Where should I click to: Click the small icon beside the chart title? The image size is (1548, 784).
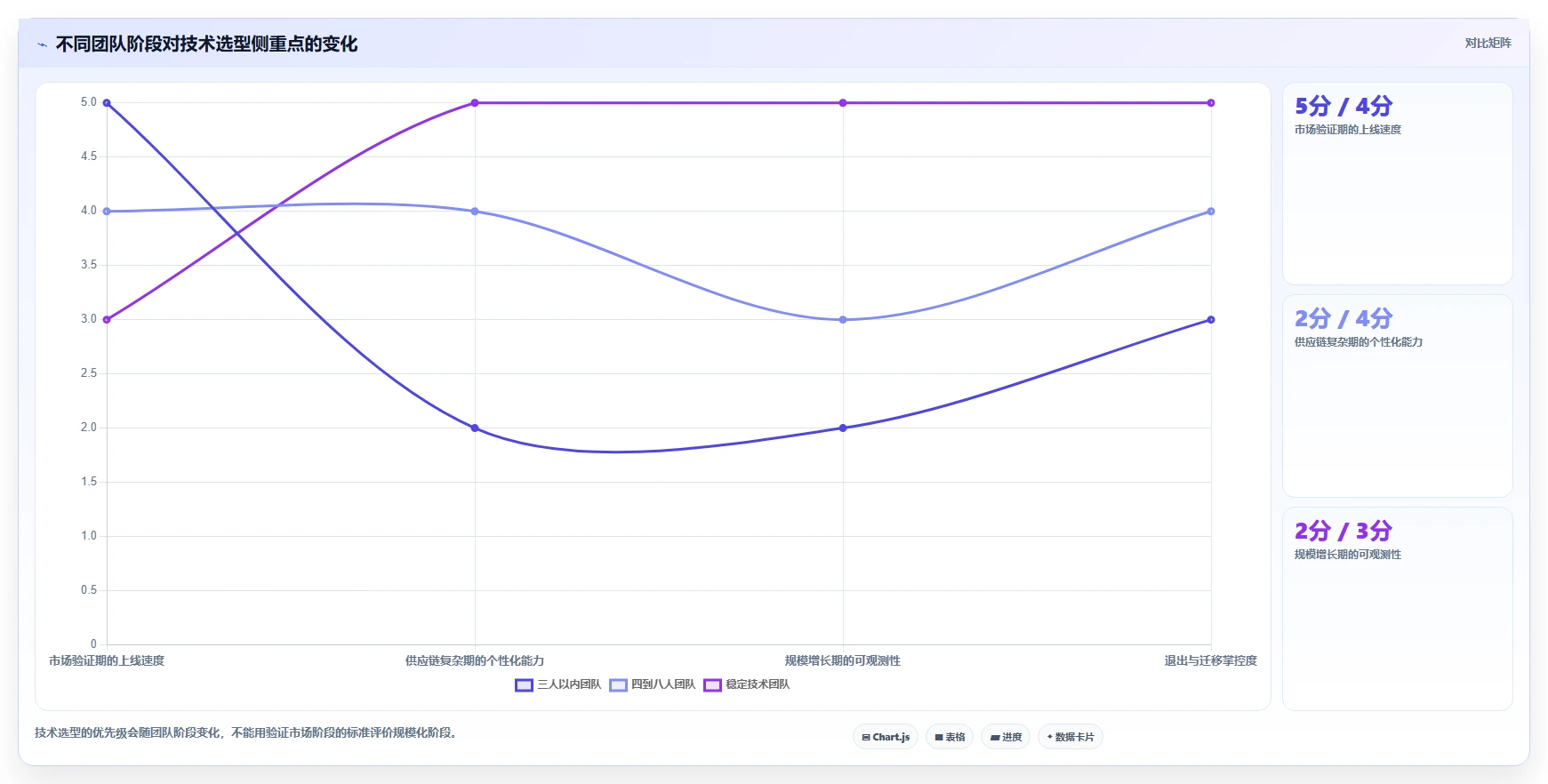click(42, 44)
